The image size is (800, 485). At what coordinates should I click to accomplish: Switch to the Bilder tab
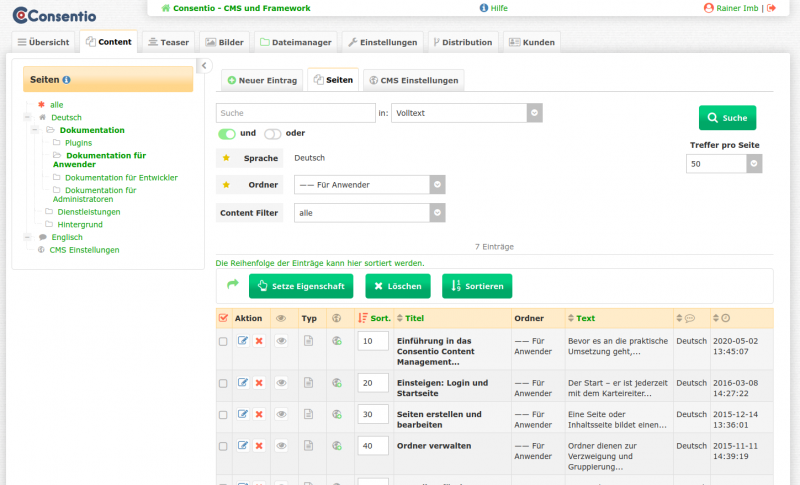click(224, 42)
